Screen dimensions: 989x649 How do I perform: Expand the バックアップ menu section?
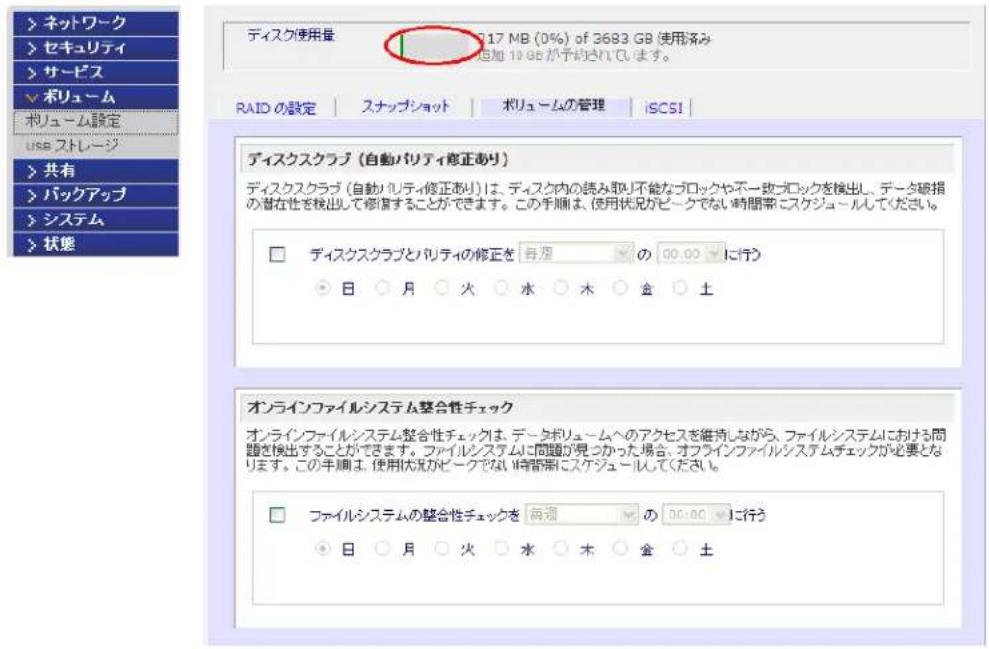[x=95, y=195]
